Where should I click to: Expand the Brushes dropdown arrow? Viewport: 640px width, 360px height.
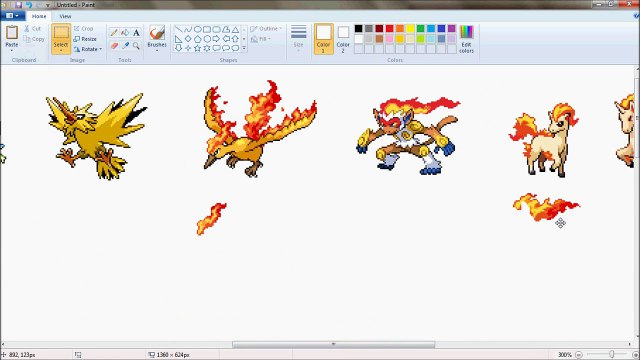tap(157, 50)
